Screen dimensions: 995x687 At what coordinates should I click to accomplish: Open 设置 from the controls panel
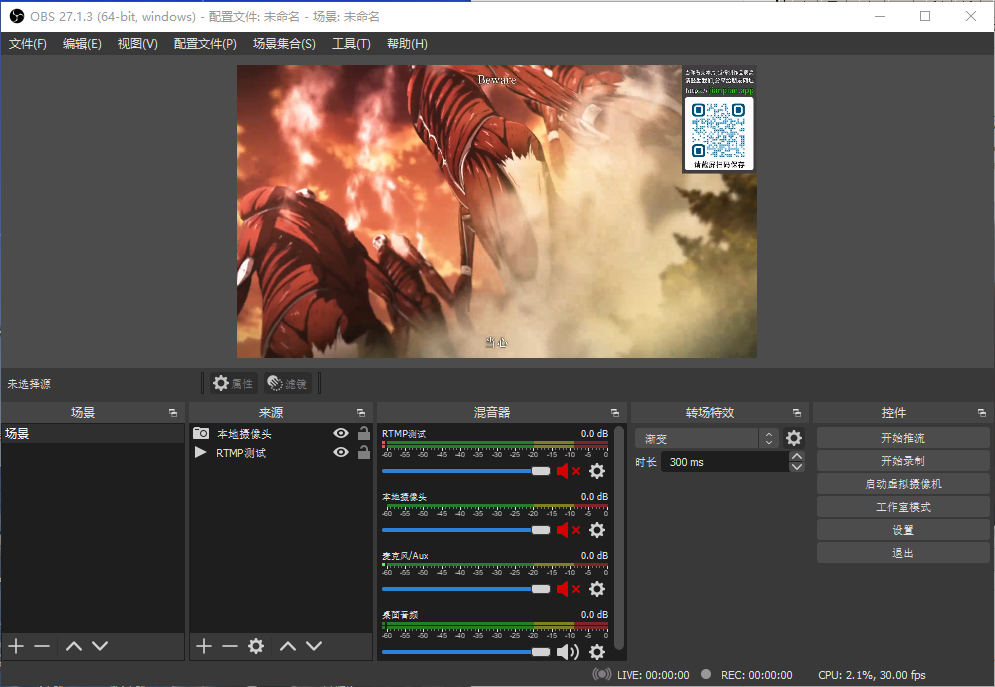902,530
